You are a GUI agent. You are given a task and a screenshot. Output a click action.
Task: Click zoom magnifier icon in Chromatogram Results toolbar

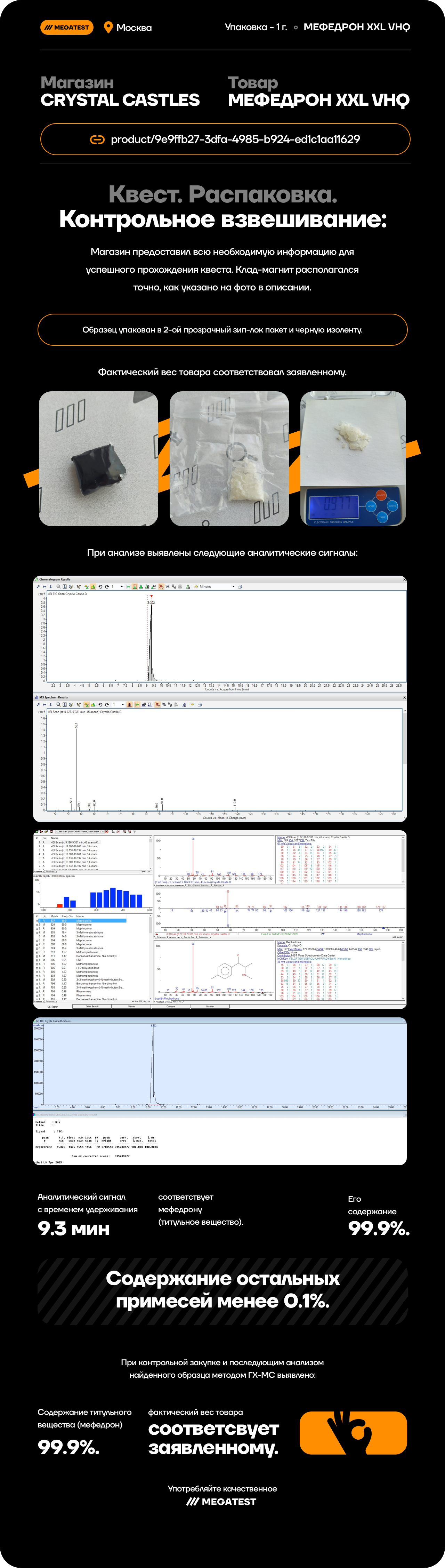point(58,587)
